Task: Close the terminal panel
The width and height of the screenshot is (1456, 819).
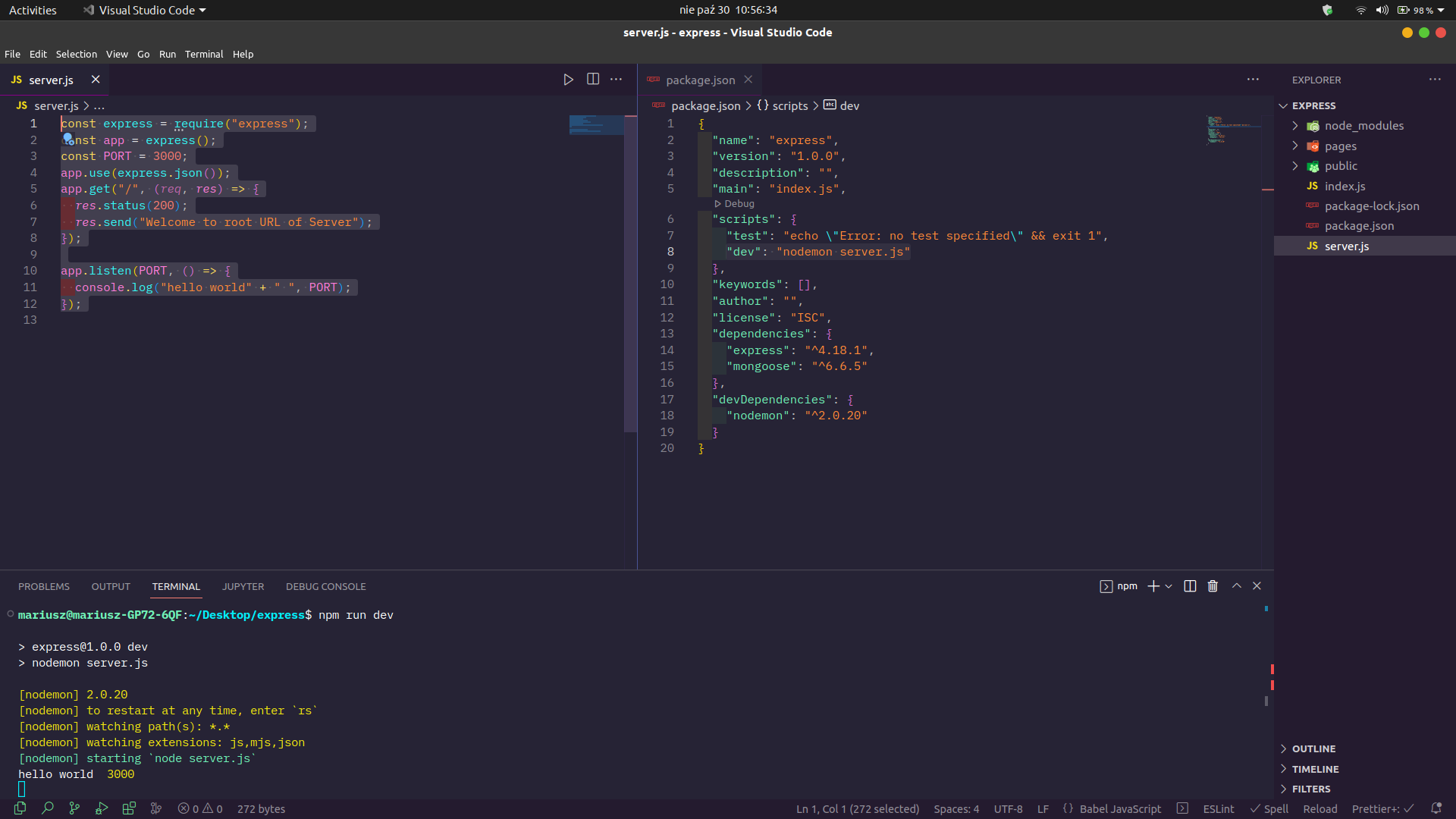Action: point(1257,586)
